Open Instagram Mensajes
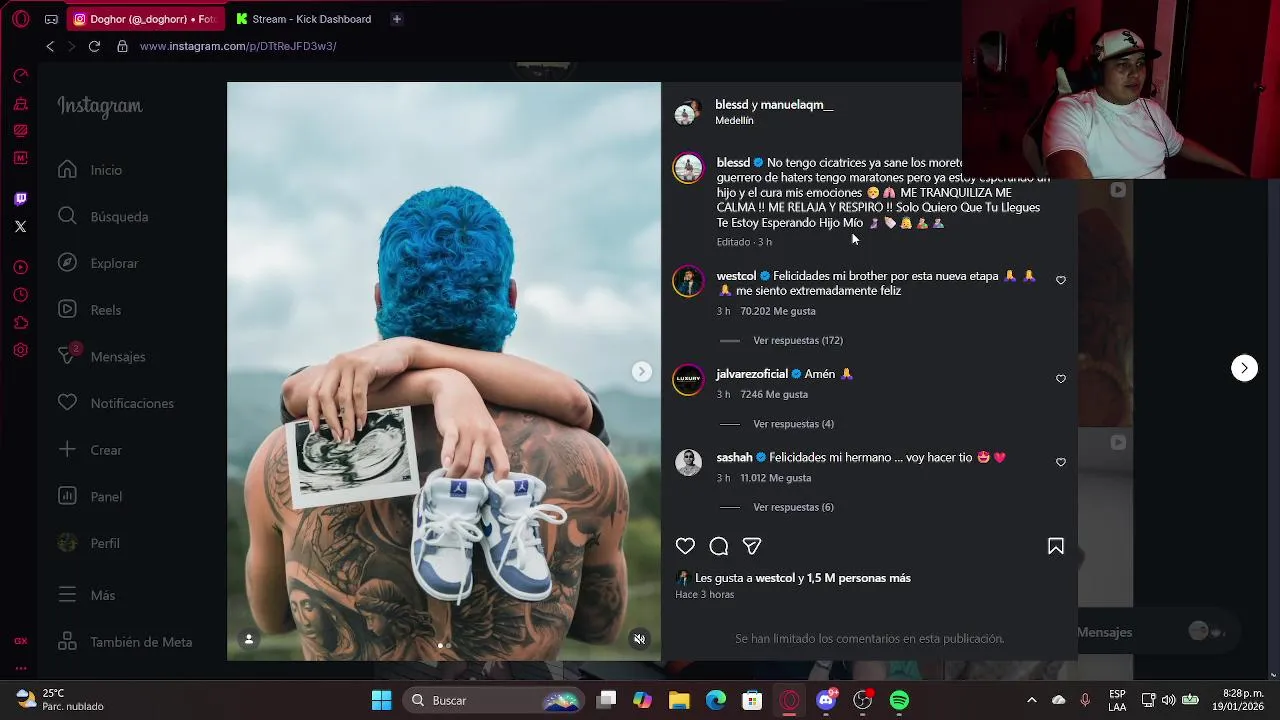1280x720 pixels. pyautogui.click(x=102, y=357)
